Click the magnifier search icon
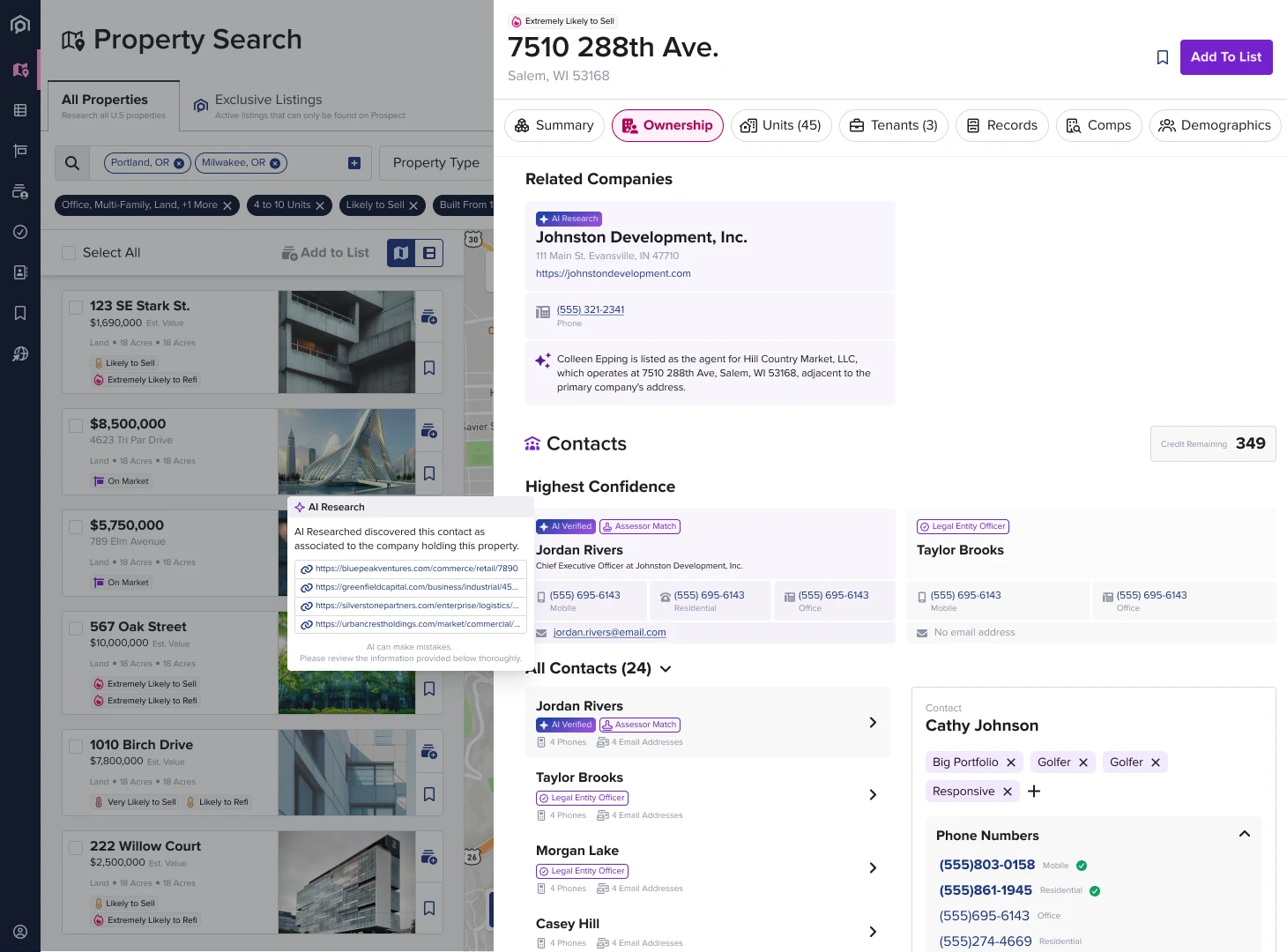 tap(72, 163)
